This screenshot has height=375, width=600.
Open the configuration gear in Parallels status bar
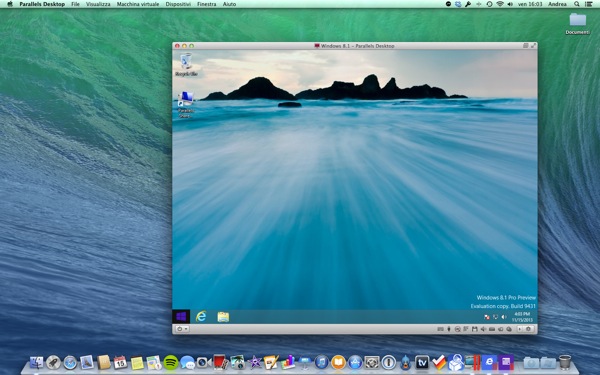pyautogui.click(x=528, y=329)
